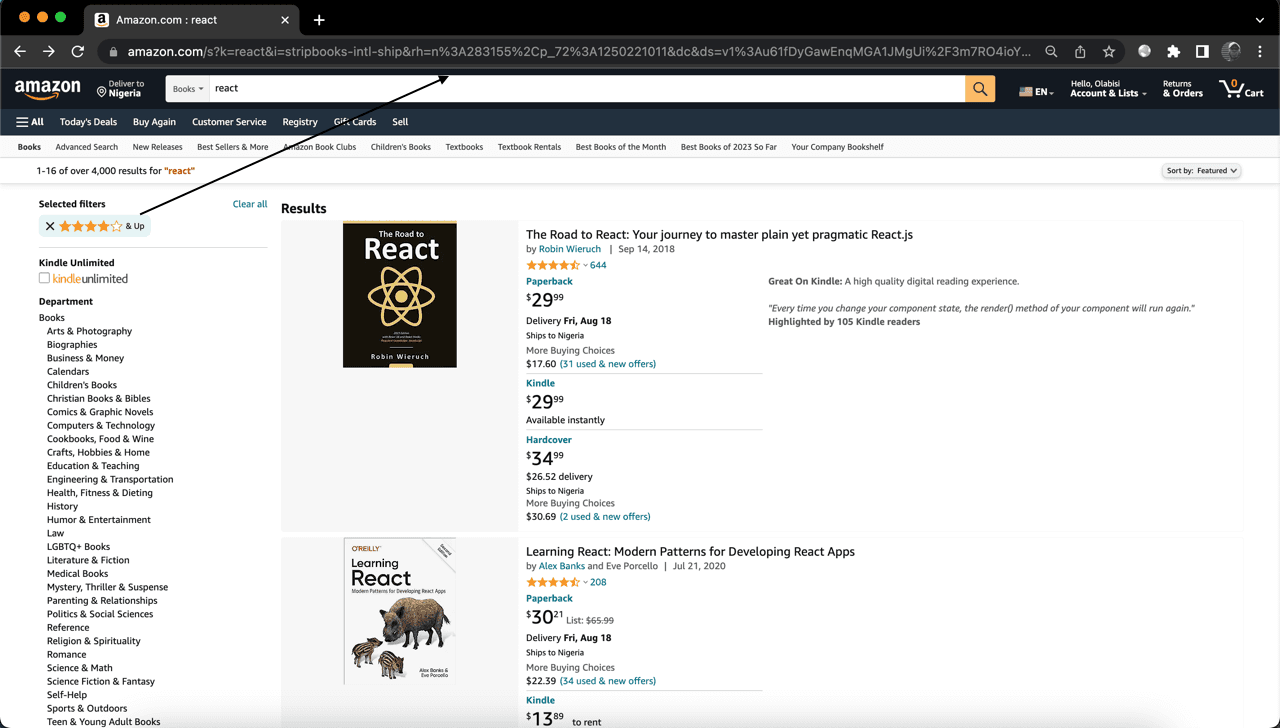Open a new browser tab
1280x728 pixels.
(319, 20)
